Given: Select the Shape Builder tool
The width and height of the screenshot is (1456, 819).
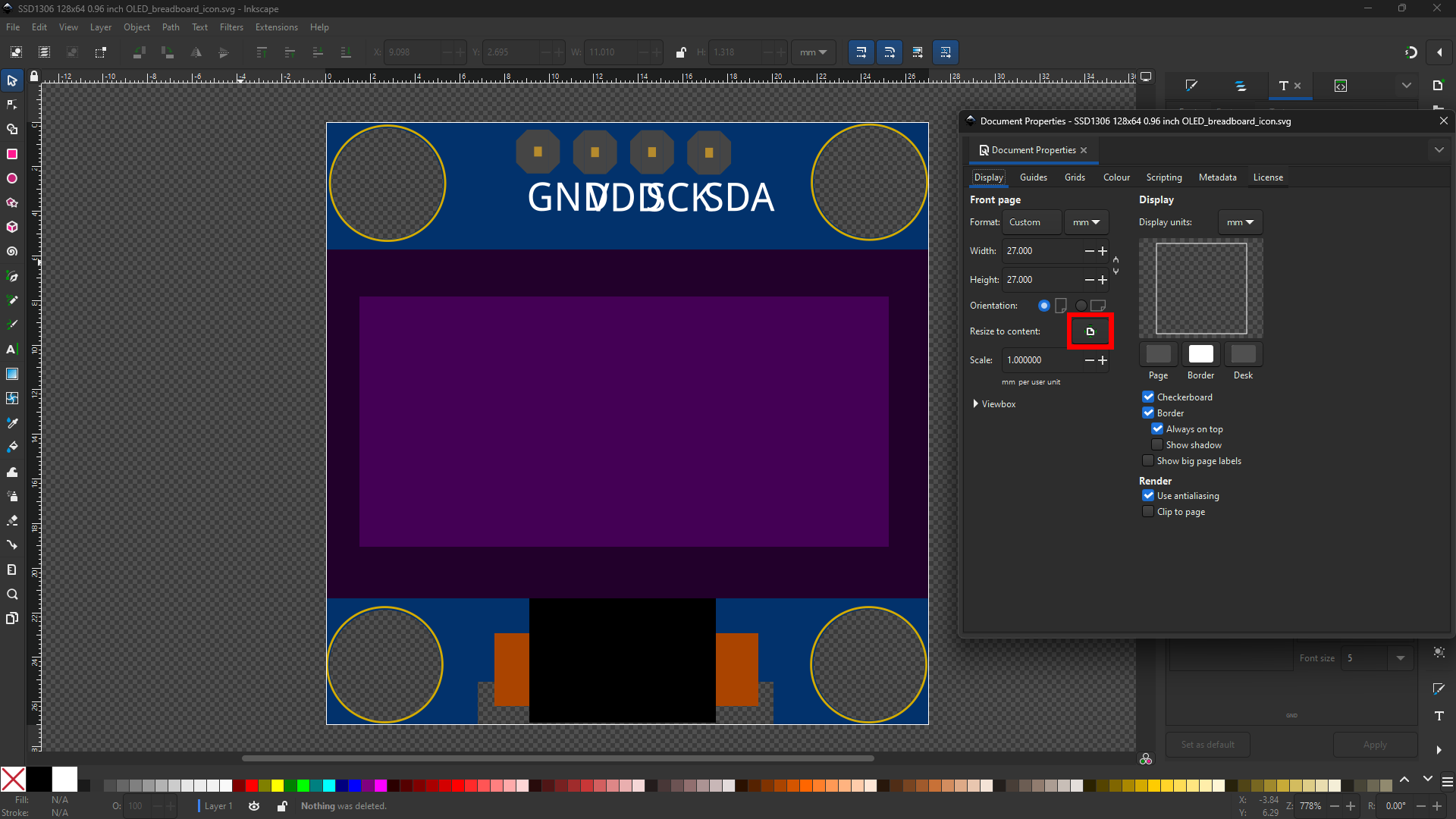Looking at the screenshot, I should [x=12, y=130].
